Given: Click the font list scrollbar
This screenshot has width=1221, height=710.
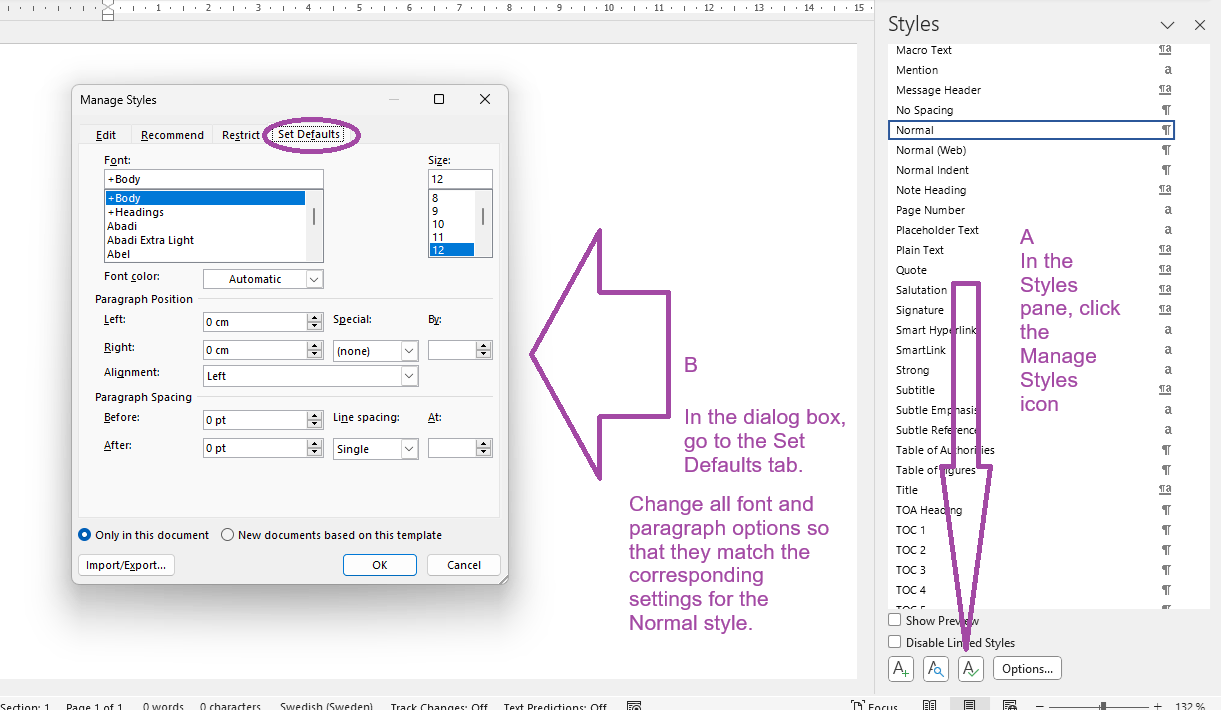Looking at the screenshot, I should (x=314, y=227).
